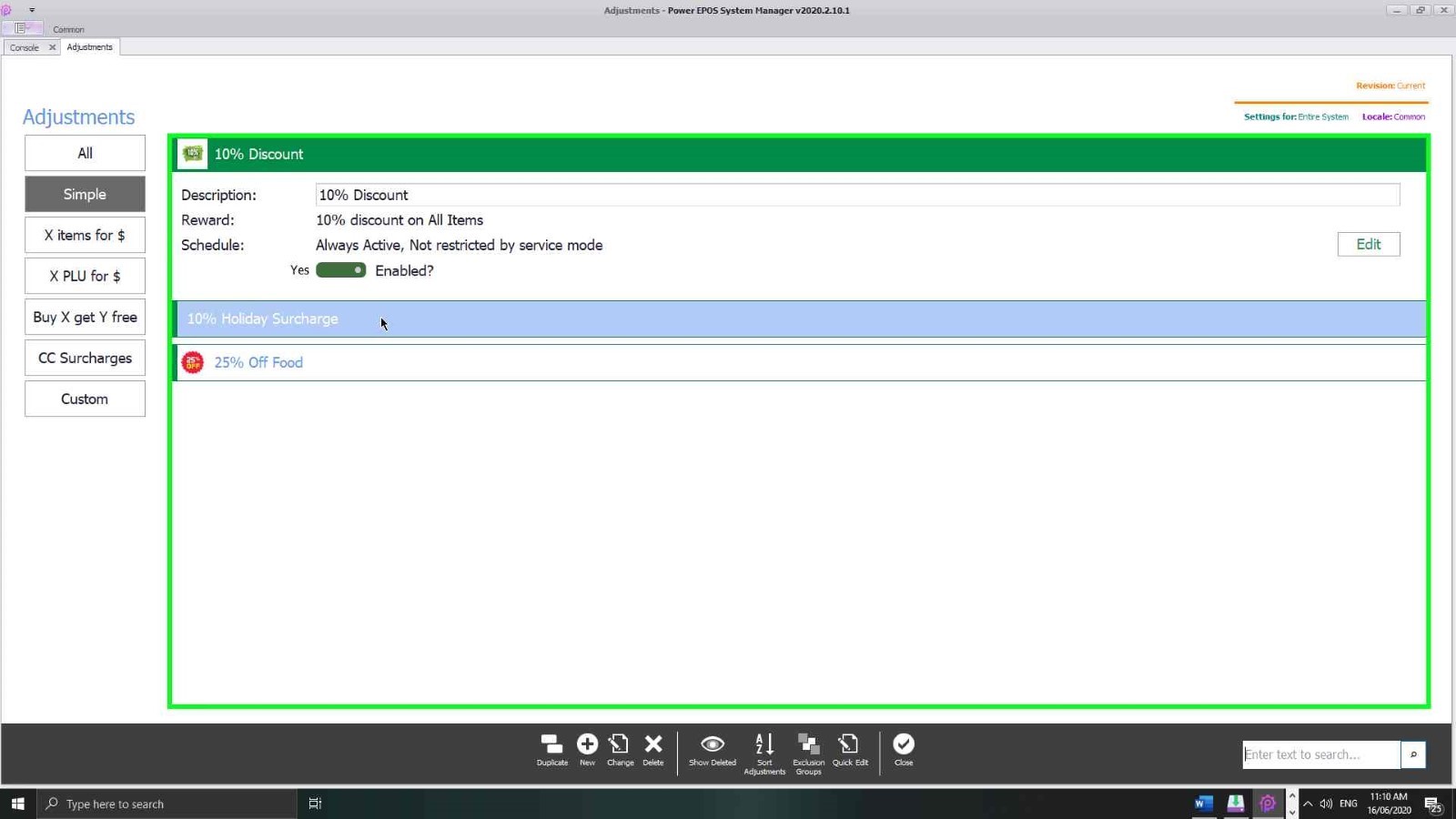Click the volume icon in system tray

click(1326, 804)
